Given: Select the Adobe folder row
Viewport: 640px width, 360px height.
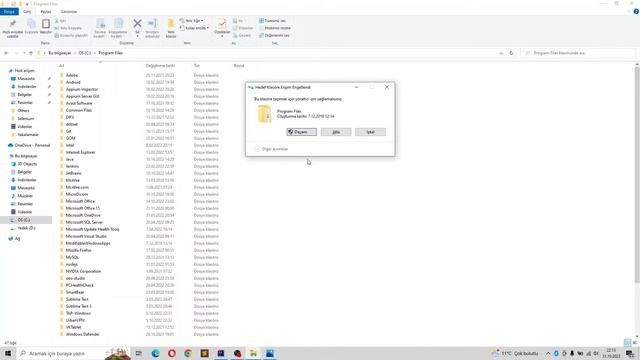Looking at the screenshot, I should pyautogui.click(x=139, y=76).
